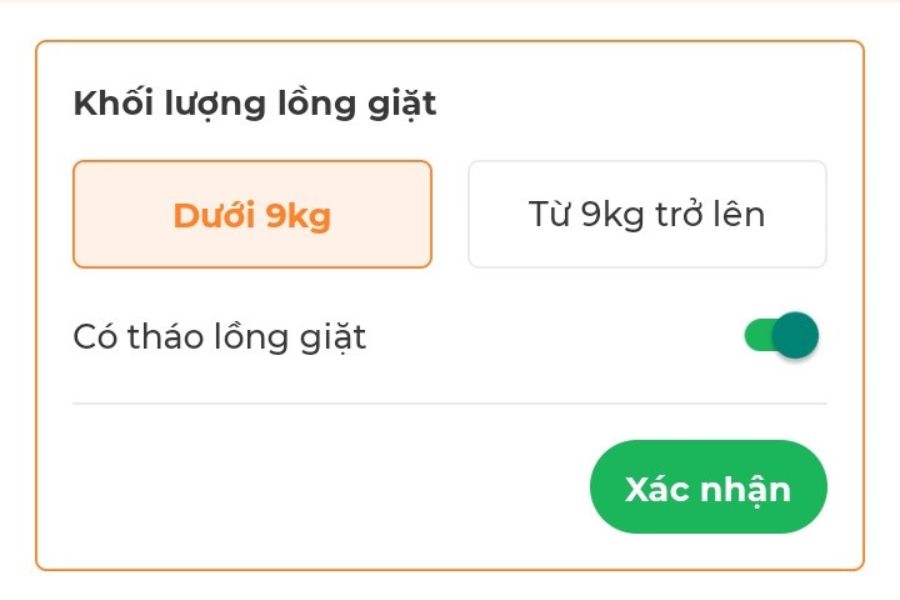Tap the orange highlighted weight option
Viewport: 900px width, 600px height.
point(252,215)
